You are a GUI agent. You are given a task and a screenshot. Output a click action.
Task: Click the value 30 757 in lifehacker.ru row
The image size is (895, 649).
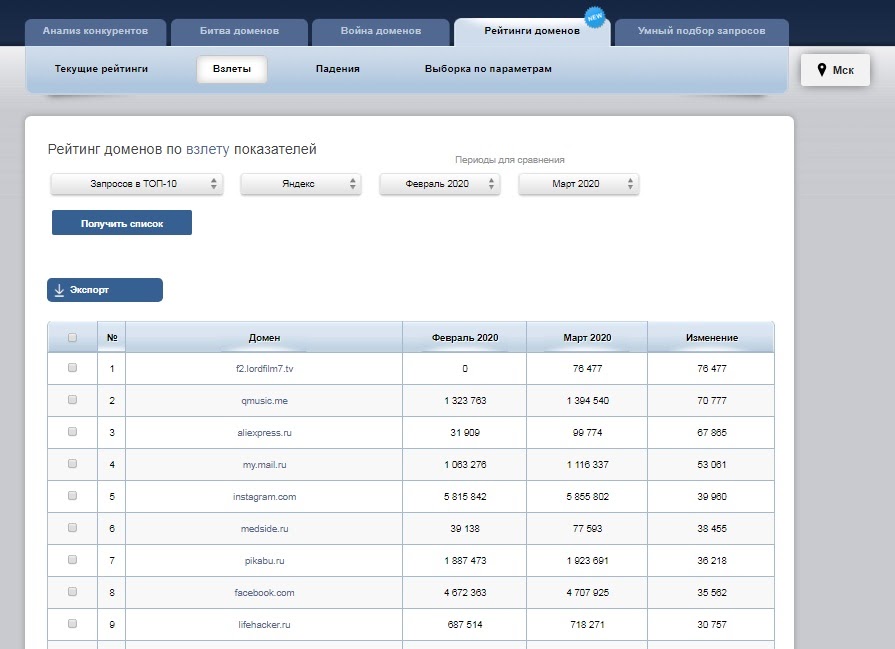(711, 624)
